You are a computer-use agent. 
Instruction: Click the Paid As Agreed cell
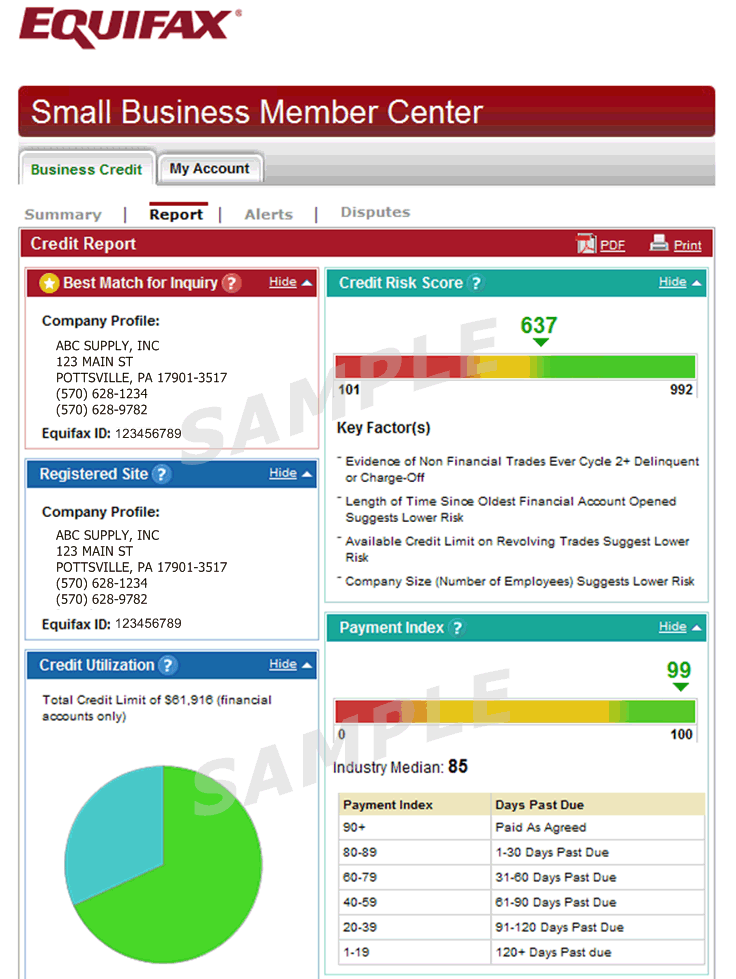pos(597,827)
